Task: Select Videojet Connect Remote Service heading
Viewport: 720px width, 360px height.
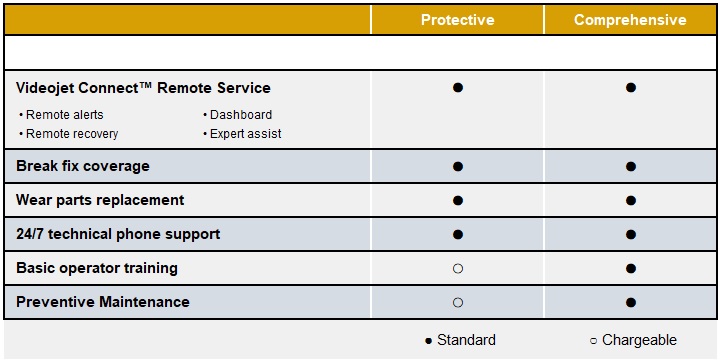Action: click(x=143, y=88)
